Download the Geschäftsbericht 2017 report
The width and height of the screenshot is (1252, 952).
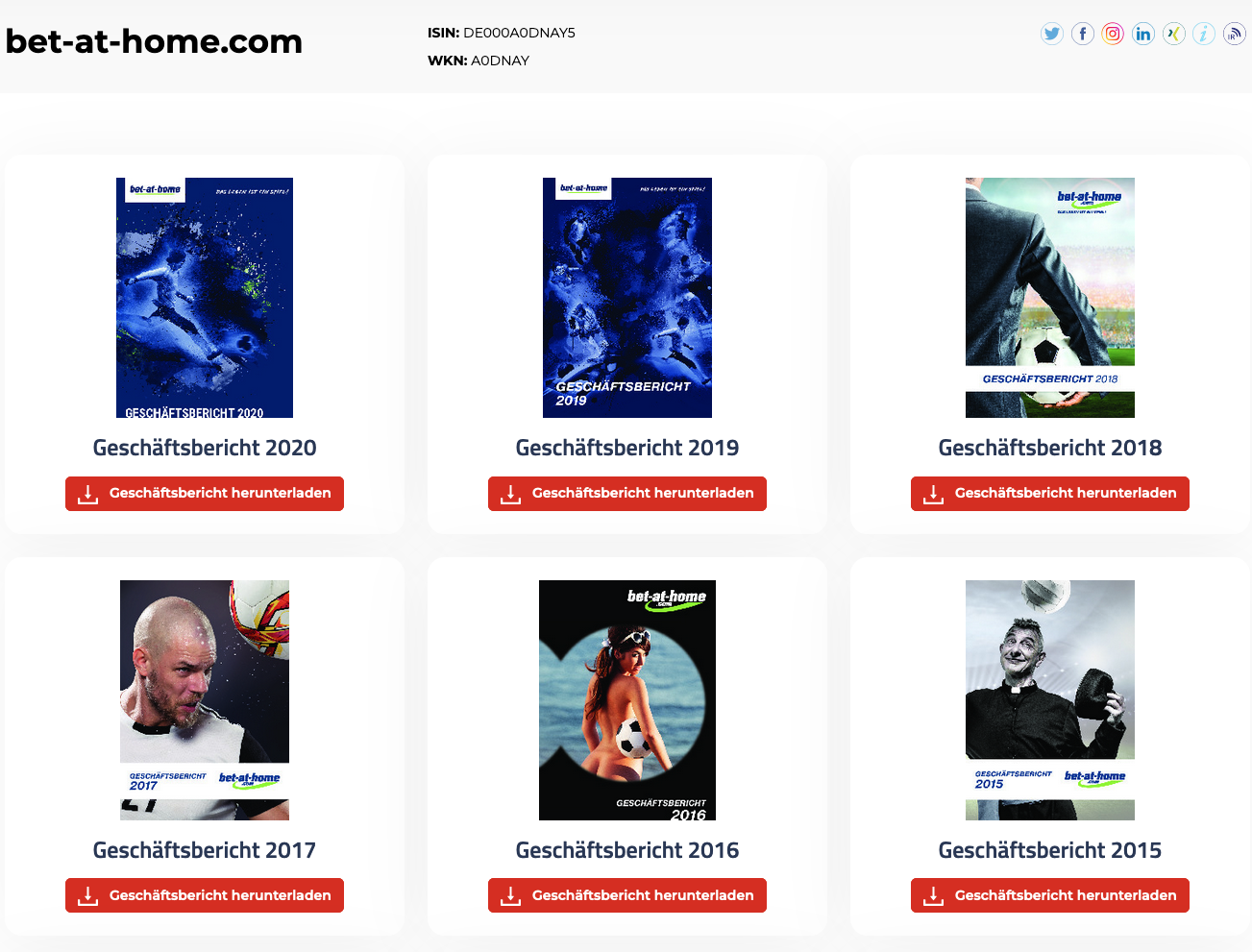tap(205, 895)
